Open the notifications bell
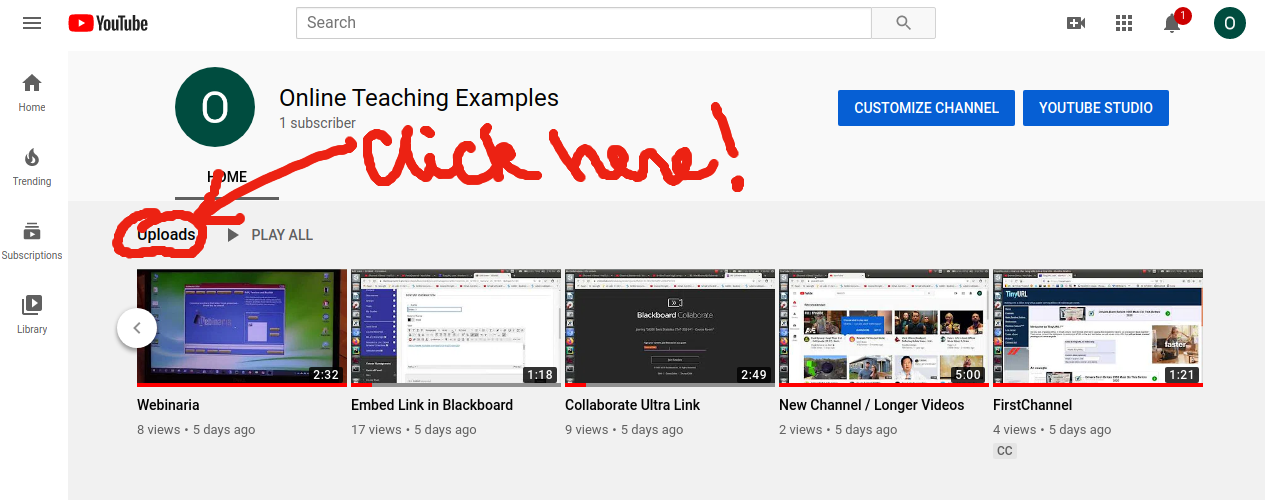 point(1173,24)
